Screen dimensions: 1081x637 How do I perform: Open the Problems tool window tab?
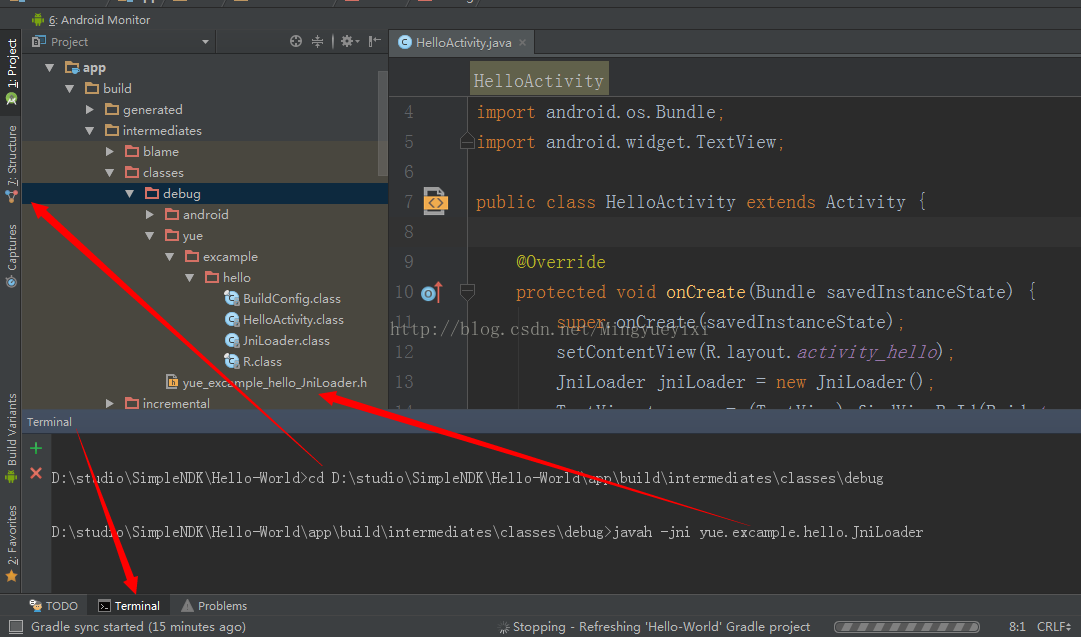point(214,606)
